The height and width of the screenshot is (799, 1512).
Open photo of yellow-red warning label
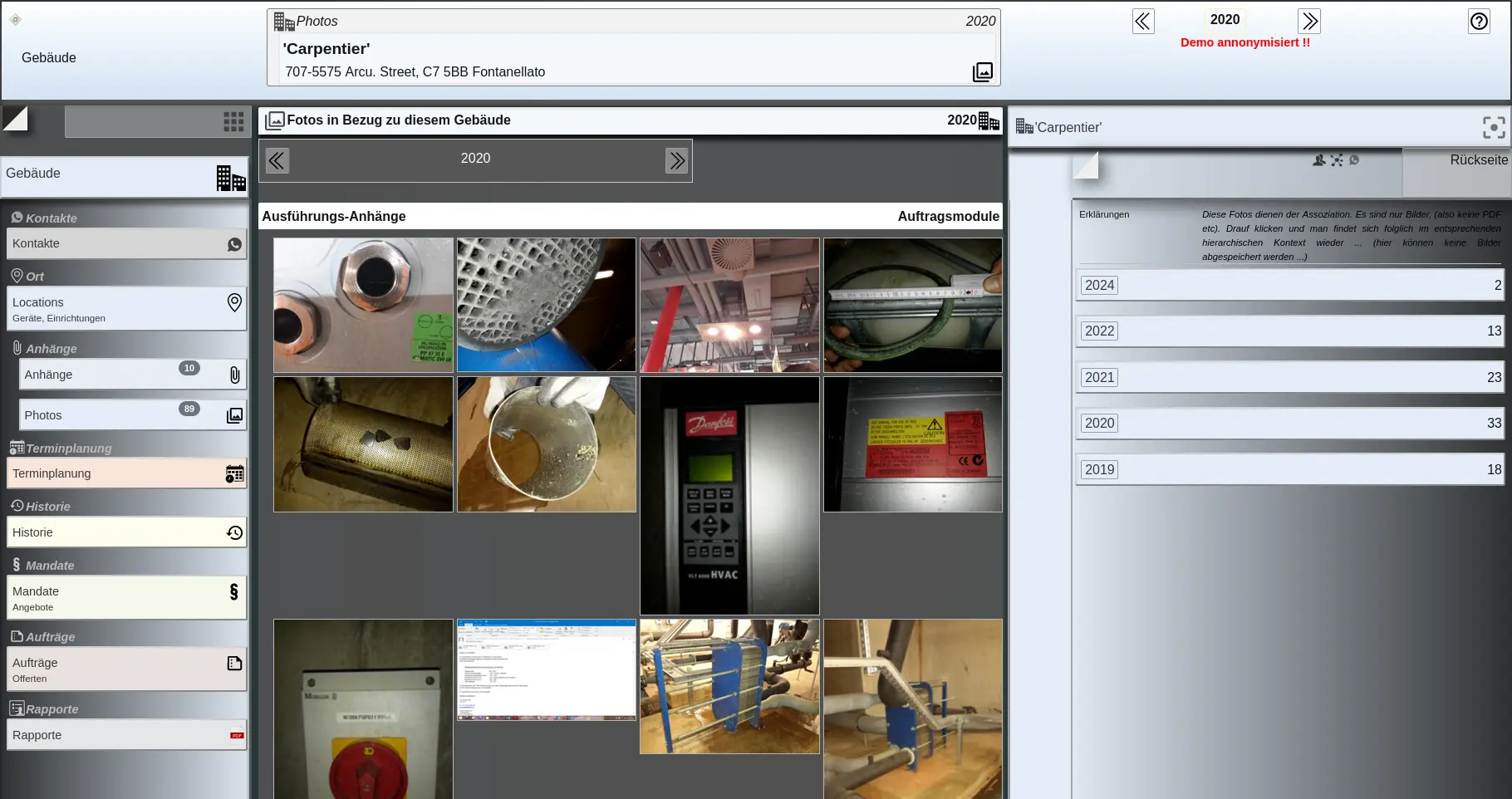(913, 444)
